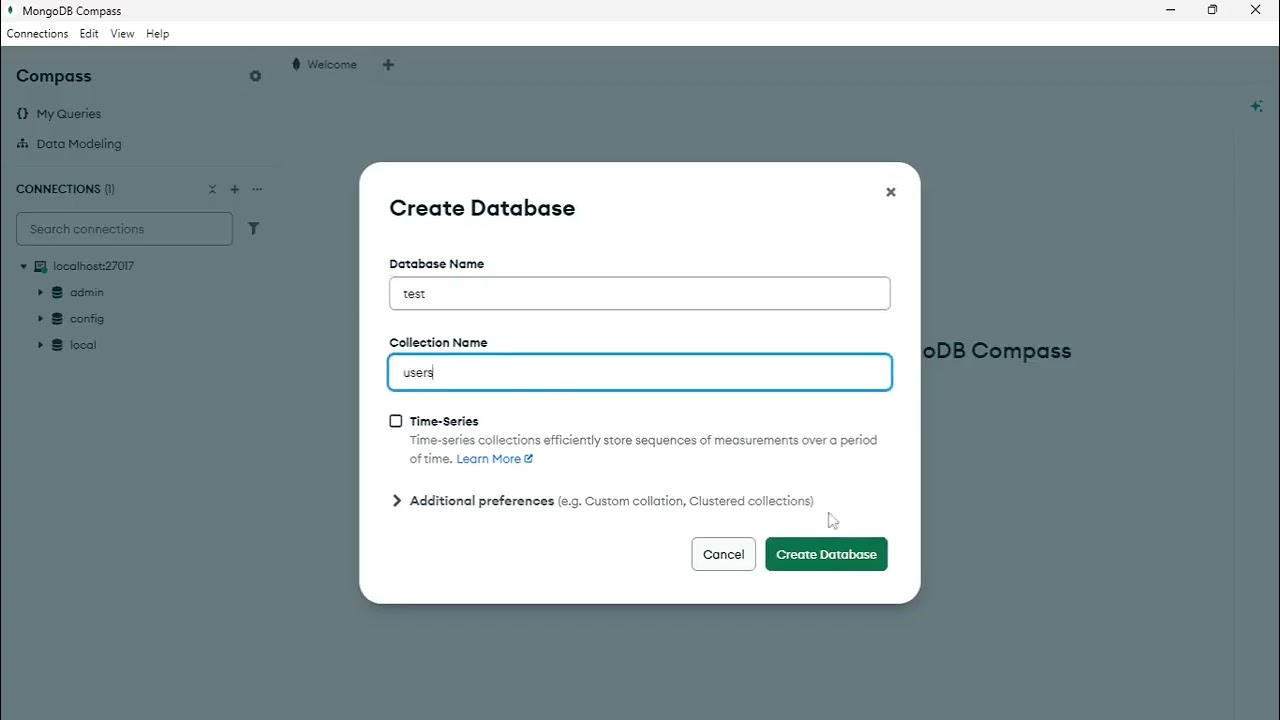Open Data Modeling in sidebar

point(79,144)
